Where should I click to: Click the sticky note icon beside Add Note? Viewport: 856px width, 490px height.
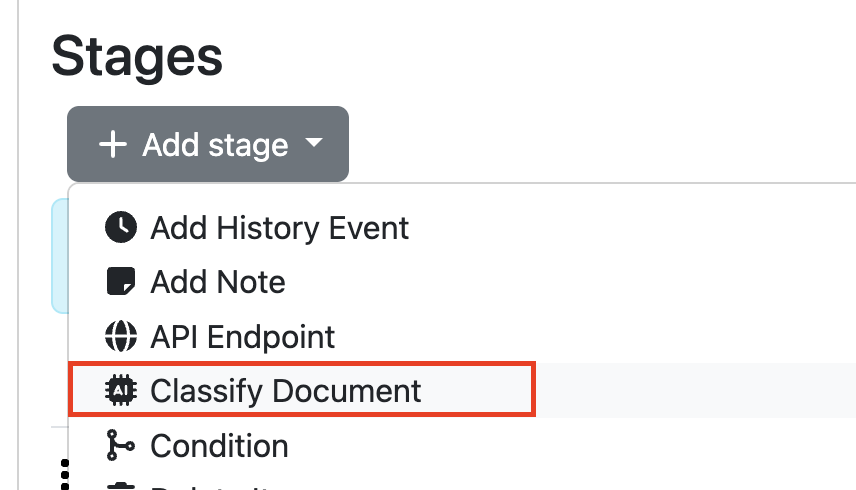coord(121,281)
